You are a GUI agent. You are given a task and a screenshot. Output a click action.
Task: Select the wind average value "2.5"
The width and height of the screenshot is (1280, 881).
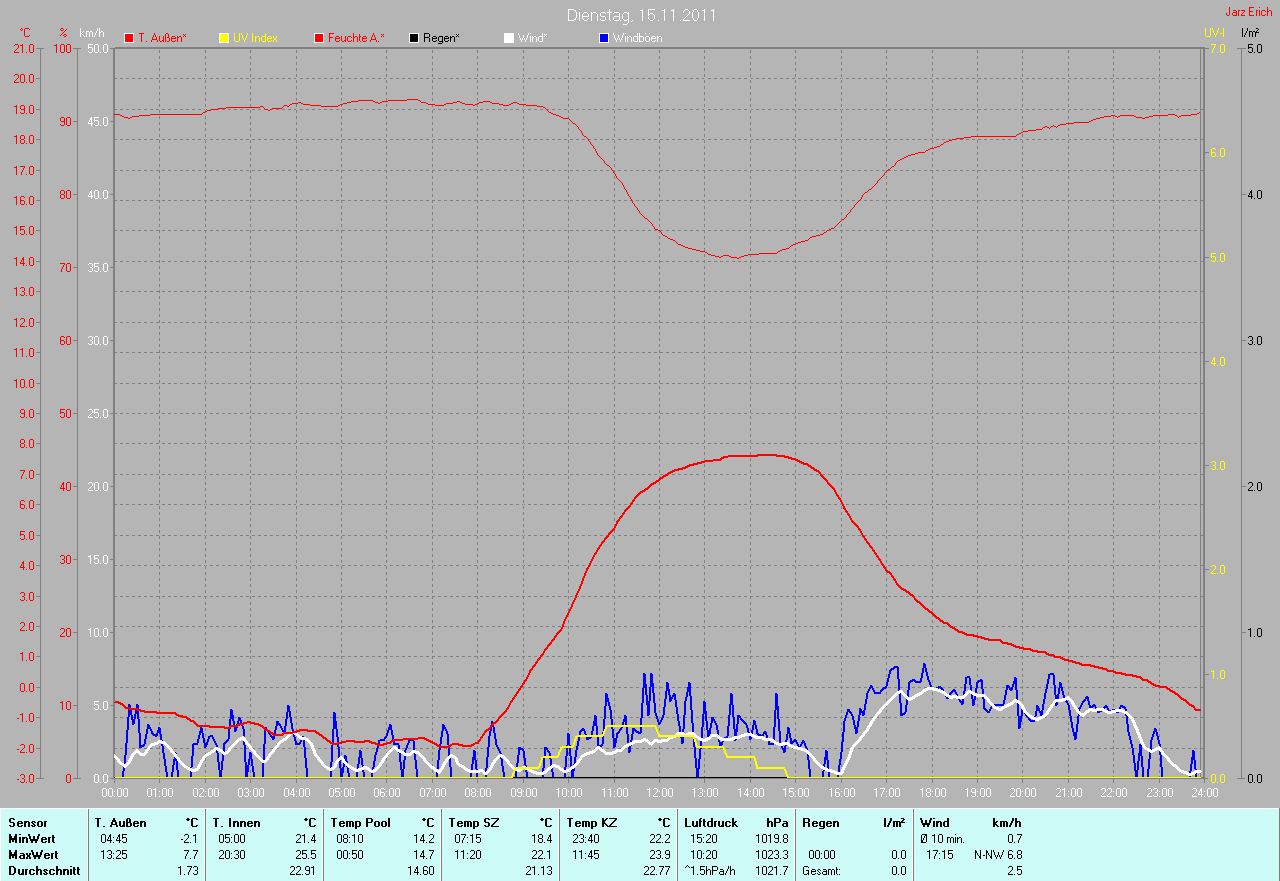pyautogui.click(x=1014, y=871)
